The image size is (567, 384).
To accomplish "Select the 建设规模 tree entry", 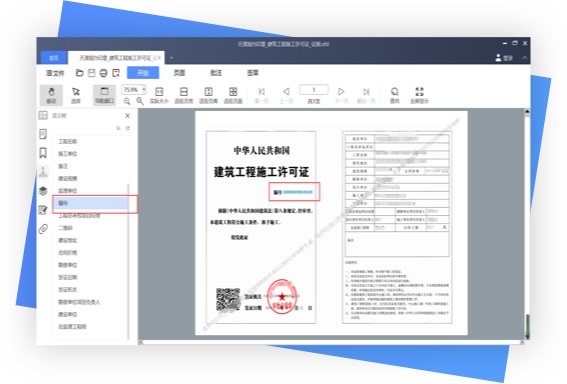I will tap(68, 178).
